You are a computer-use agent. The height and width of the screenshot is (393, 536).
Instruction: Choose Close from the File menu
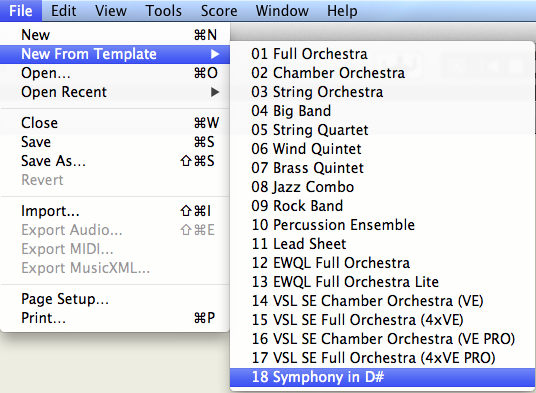tap(115, 123)
